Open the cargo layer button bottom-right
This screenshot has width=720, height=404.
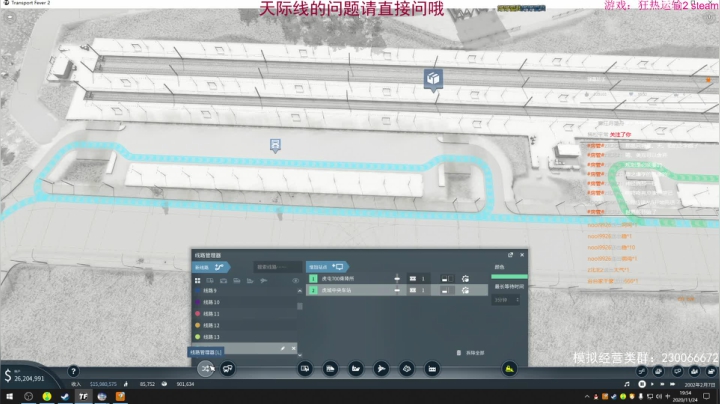659,371
